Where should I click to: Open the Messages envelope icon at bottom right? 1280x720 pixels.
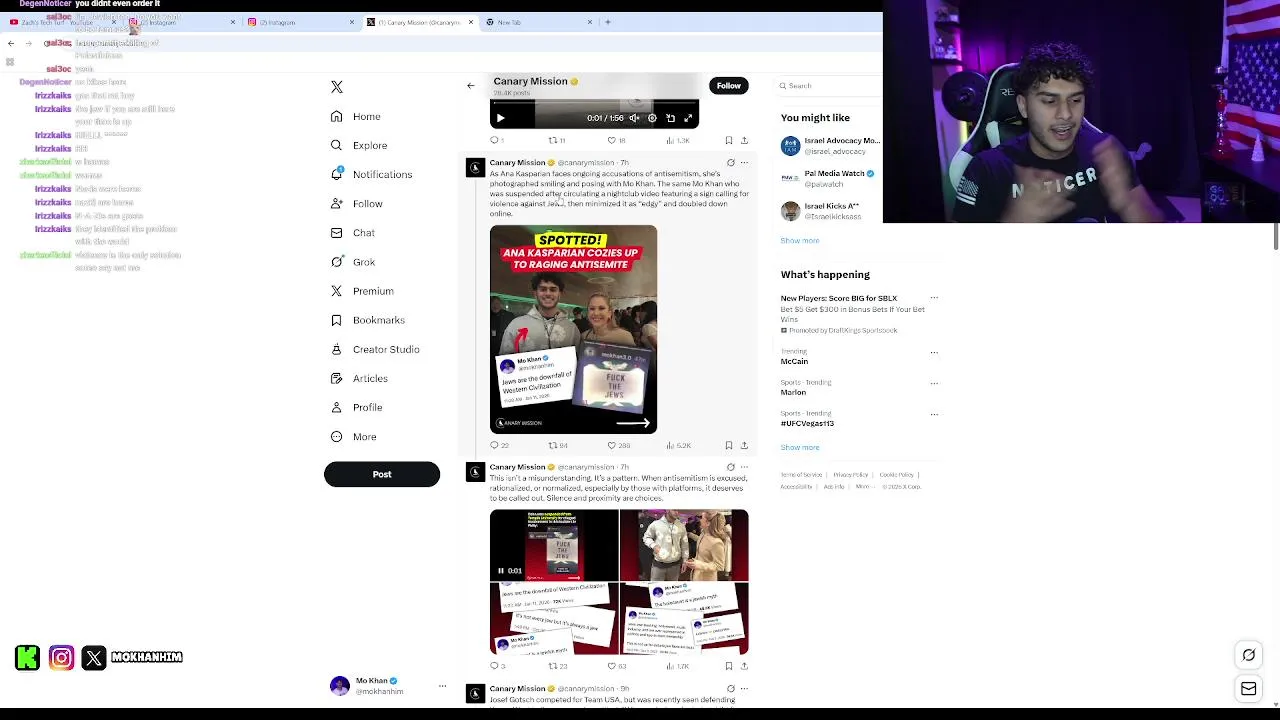tap(1249, 689)
